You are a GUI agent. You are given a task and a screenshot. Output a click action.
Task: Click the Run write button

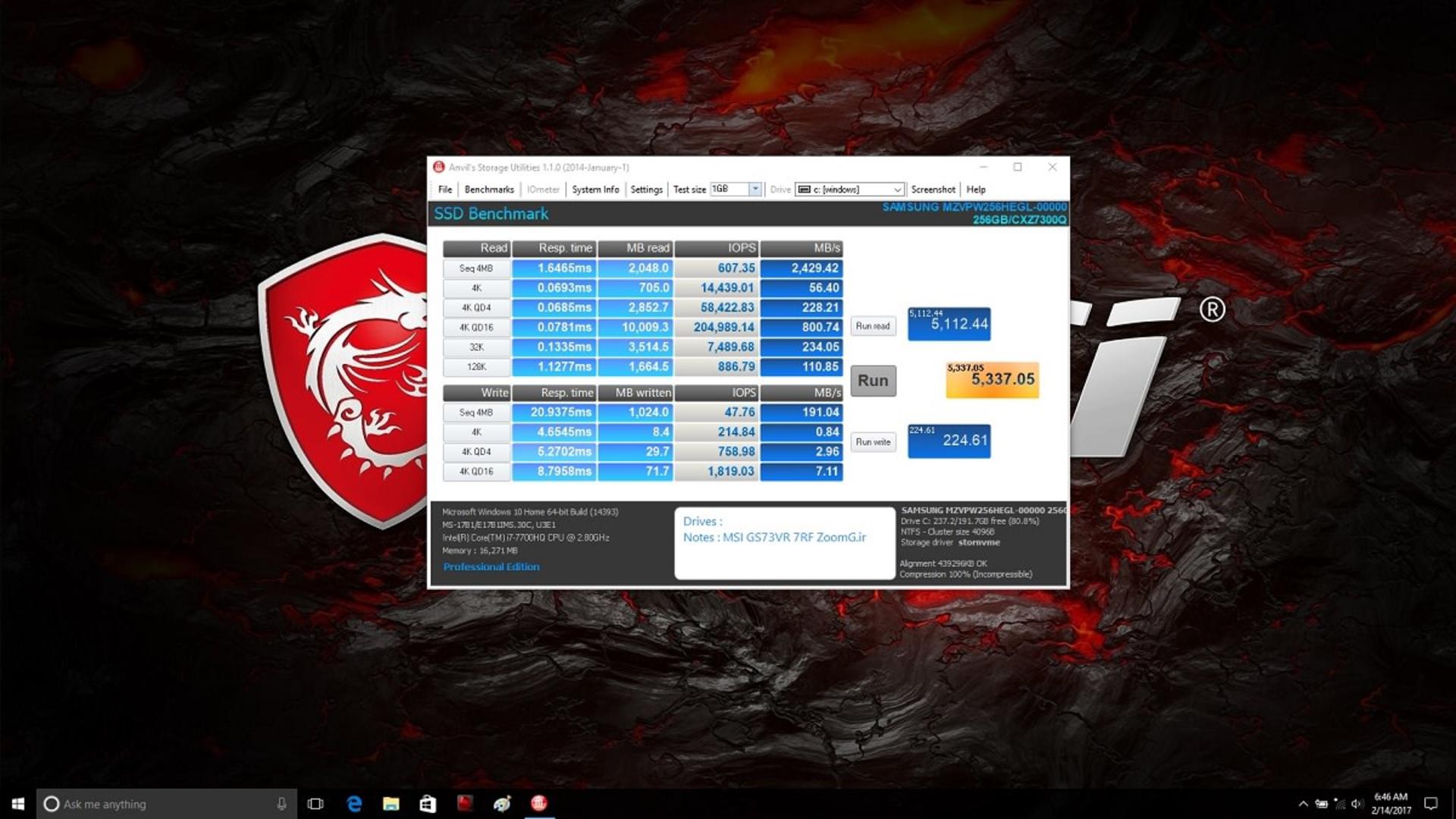click(x=873, y=442)
